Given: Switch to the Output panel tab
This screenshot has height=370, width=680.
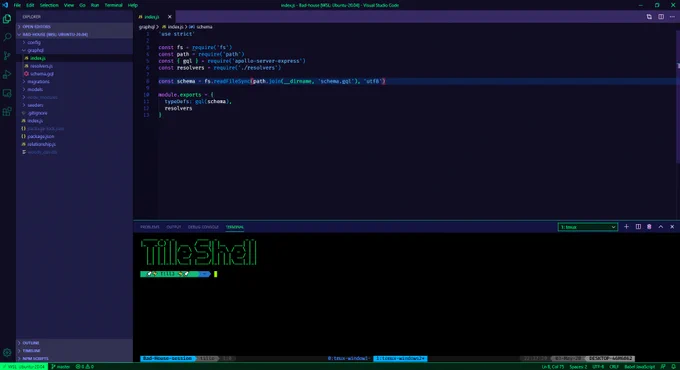Looking at the screenshot, I should click(x=173, y=227).
